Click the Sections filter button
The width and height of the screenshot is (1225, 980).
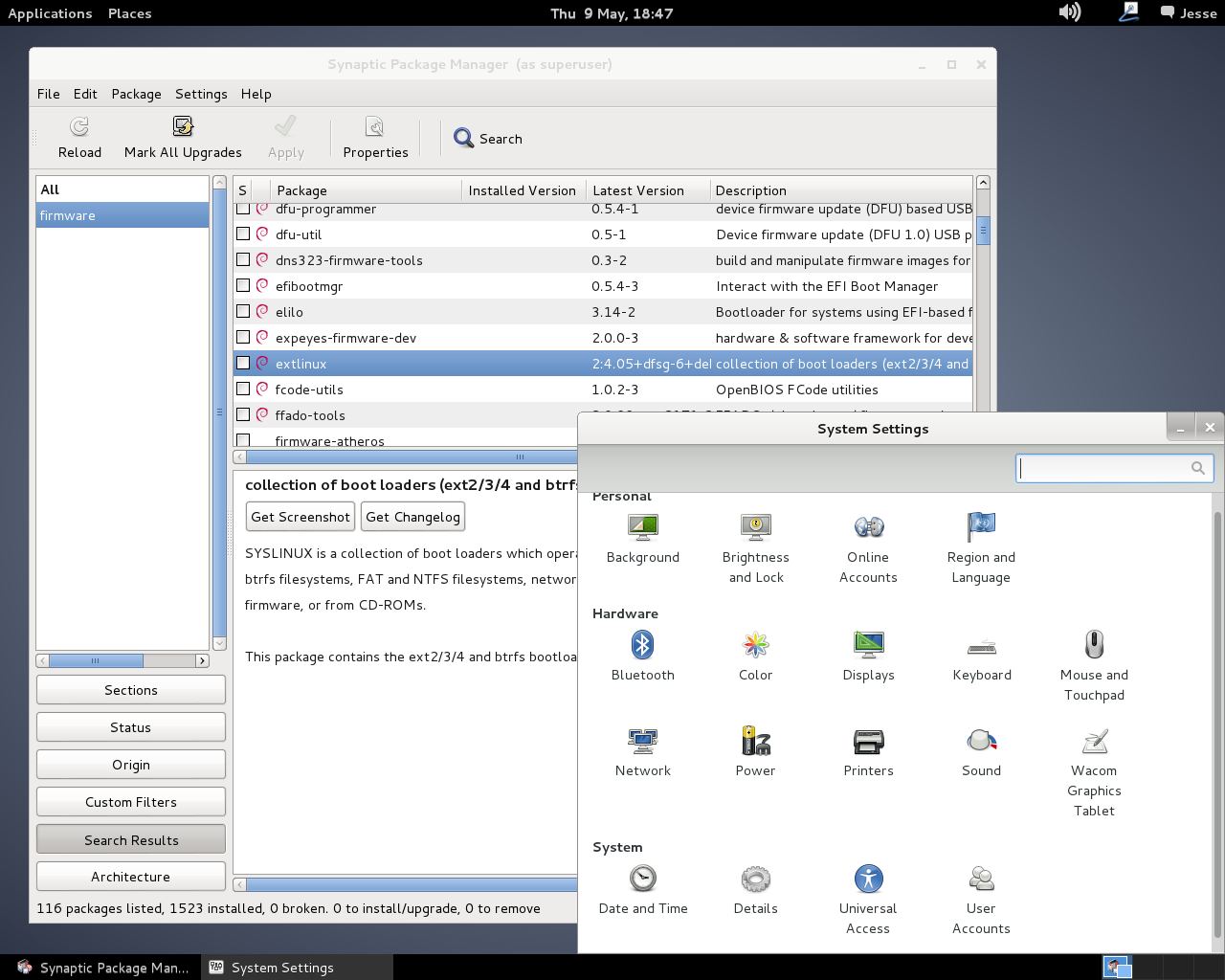pyautogui.click(x=131, y=690)
